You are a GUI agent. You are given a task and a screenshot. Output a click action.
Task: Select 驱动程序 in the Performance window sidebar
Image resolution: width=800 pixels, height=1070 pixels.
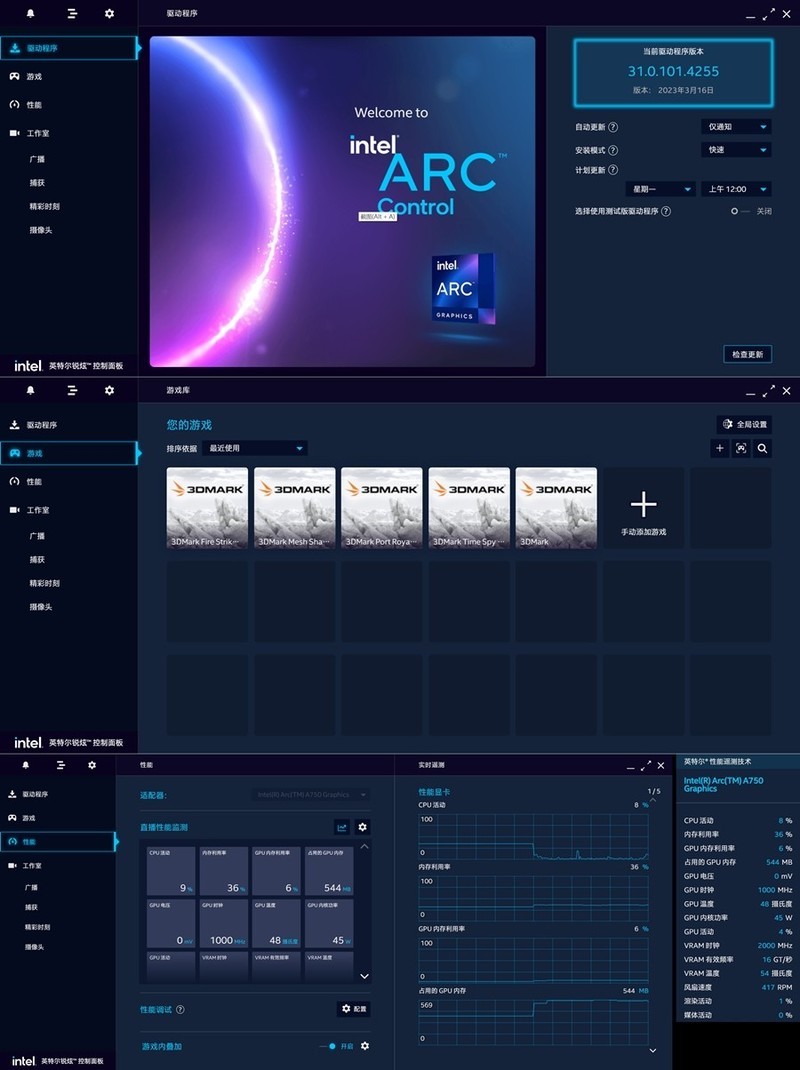coord(57,794)
